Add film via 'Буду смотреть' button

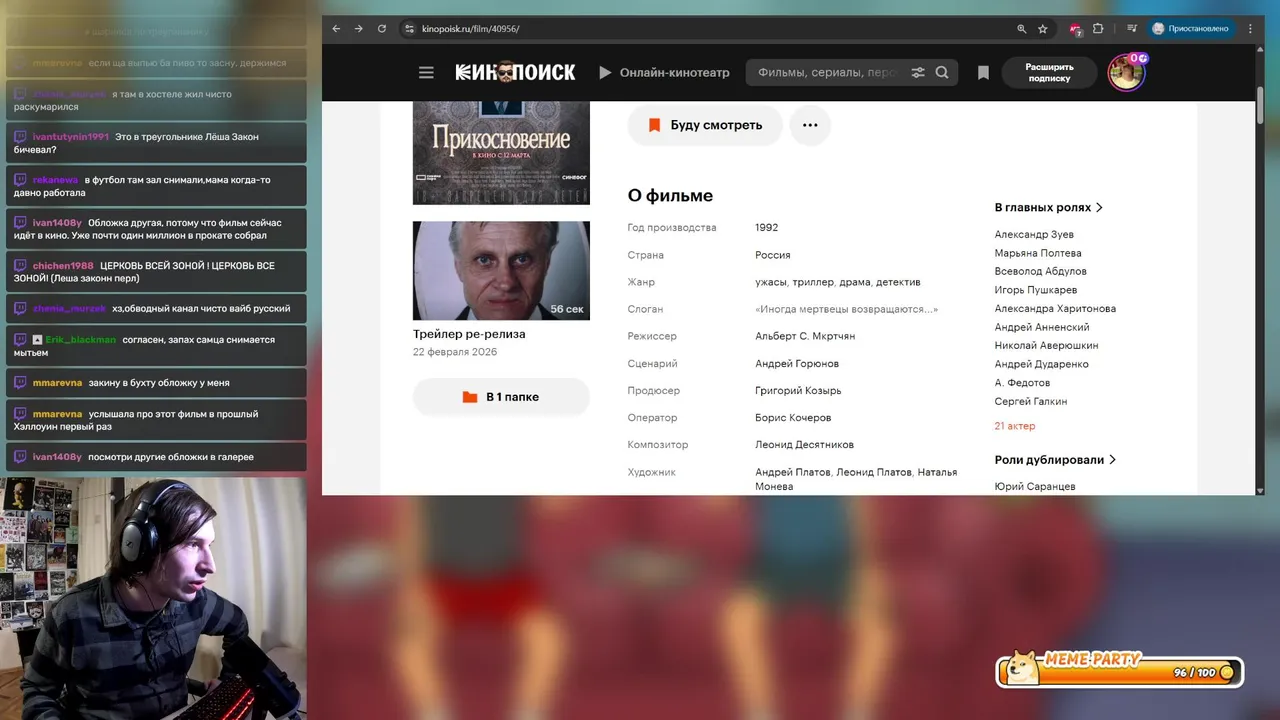[x=705, y=125]
